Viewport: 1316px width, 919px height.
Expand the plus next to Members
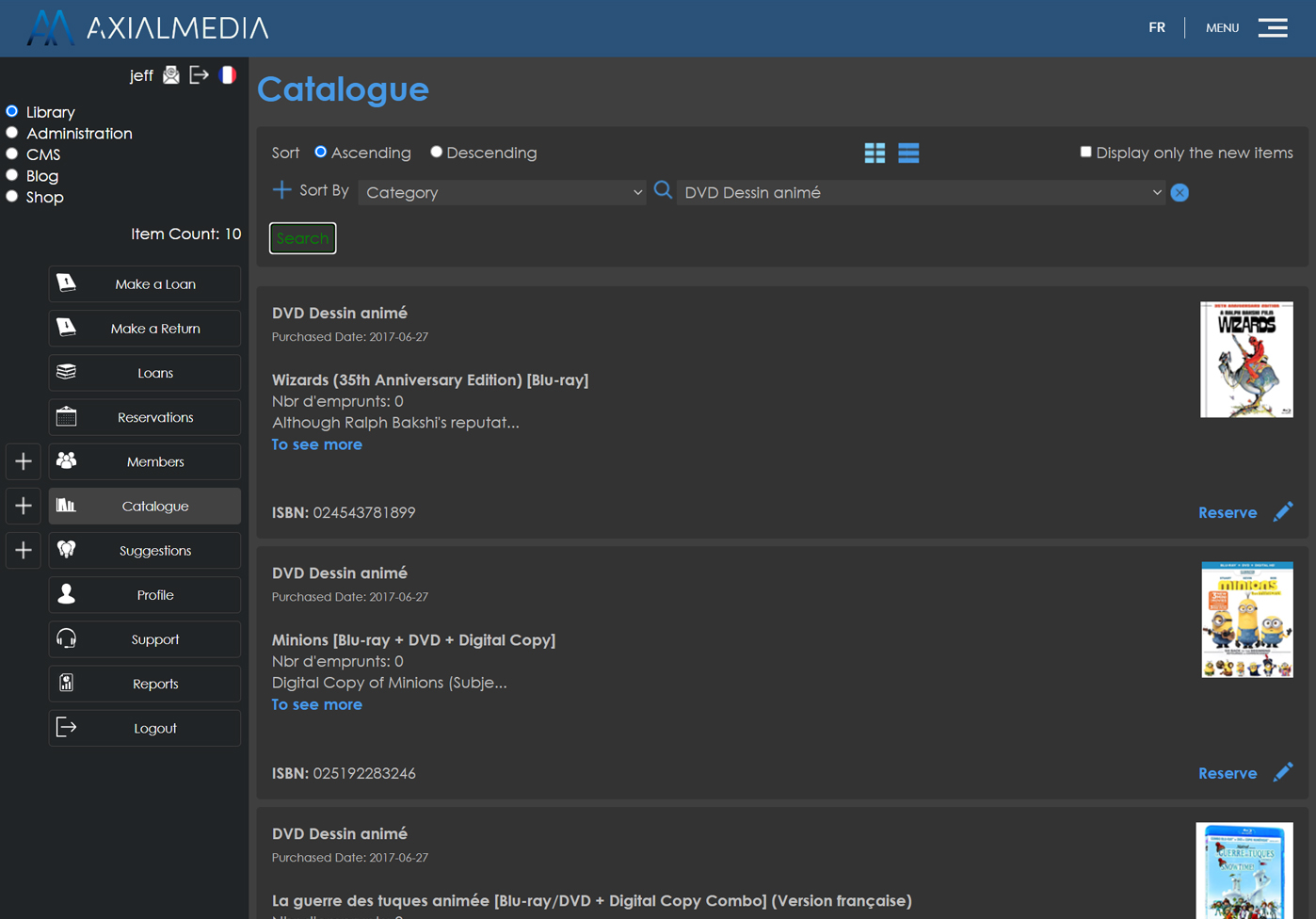(24, 461)
